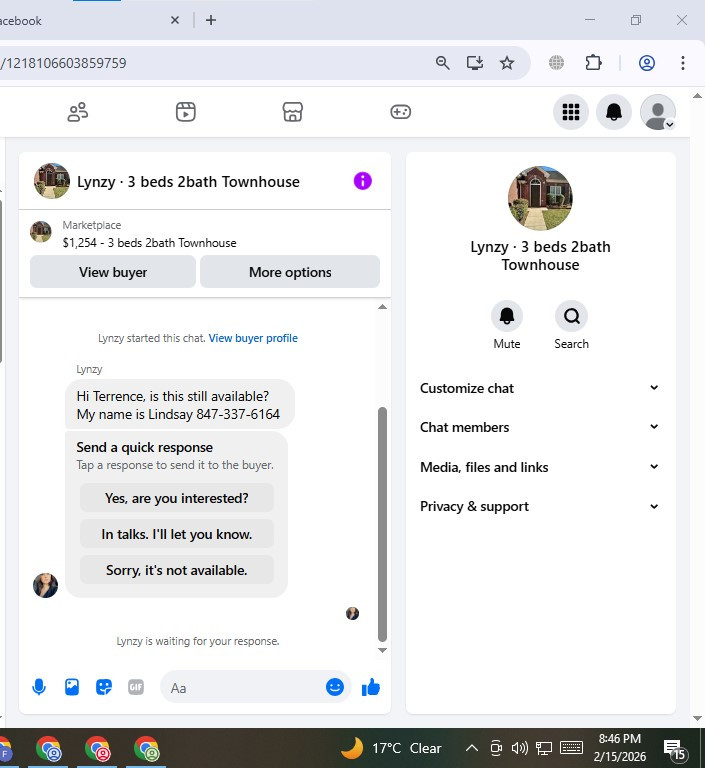Viewport: 705px width, 768px height.
Task: Open the touch keyboard tray icon
Action: 571,747
